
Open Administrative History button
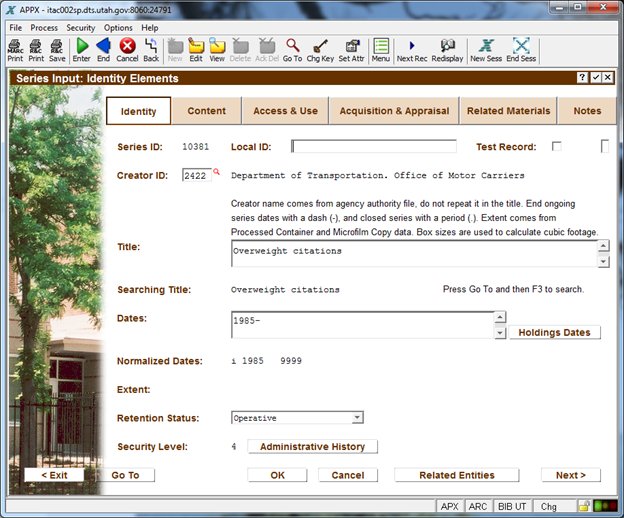click(x=312, y=447)
